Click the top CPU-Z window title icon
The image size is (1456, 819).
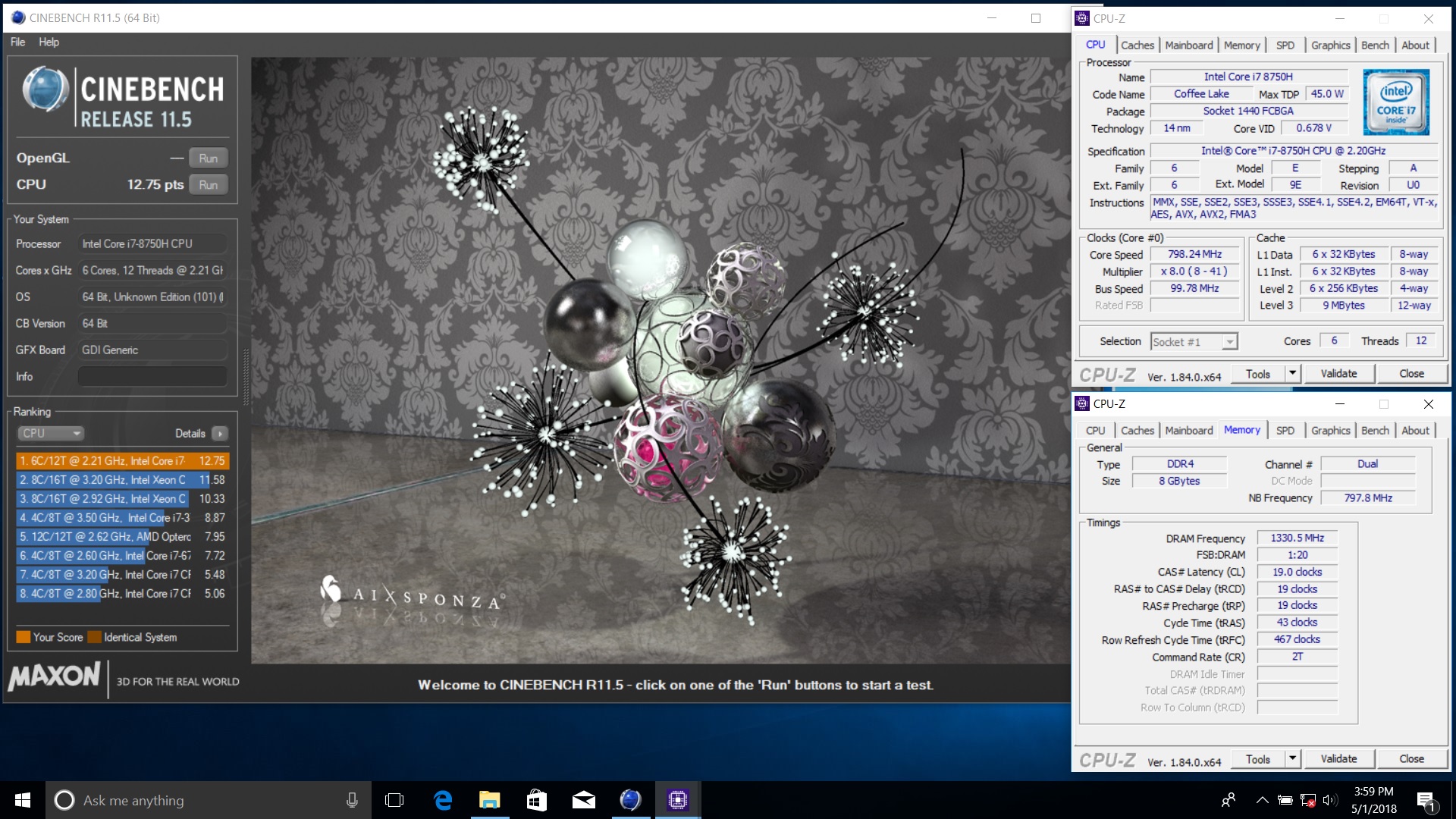(x=1083, y=18)
